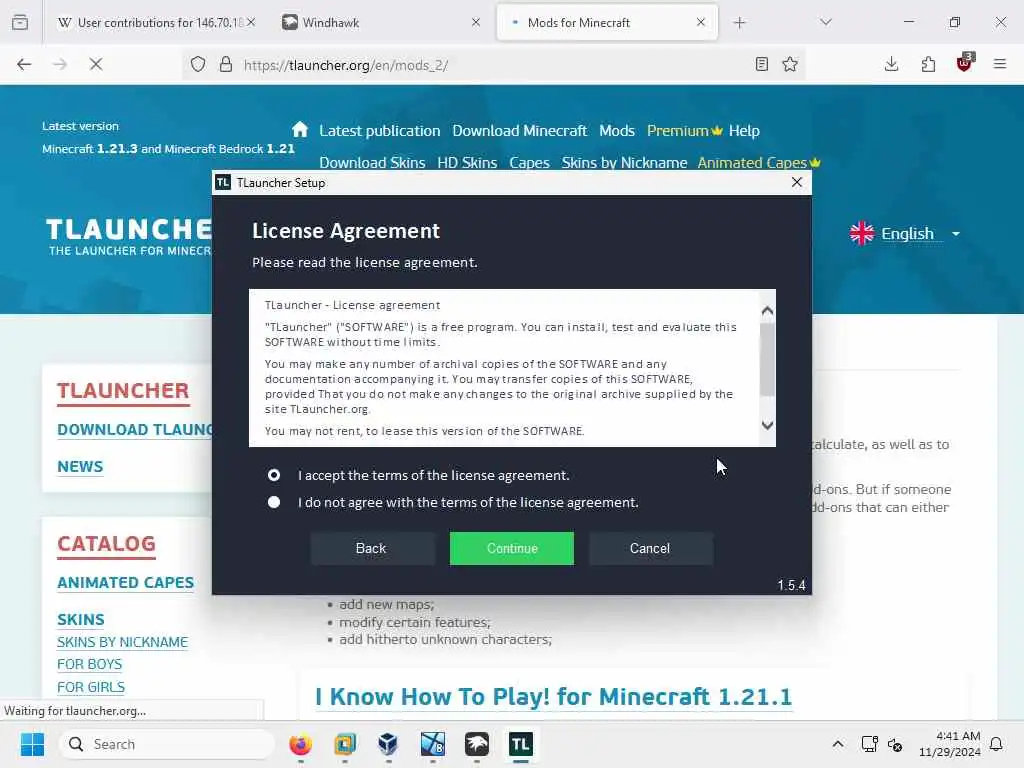Image resolution: width=1024 pixels, height=768 pixels.
Task: Open the FOR GIRLS skins link
Action: (91, 687)
